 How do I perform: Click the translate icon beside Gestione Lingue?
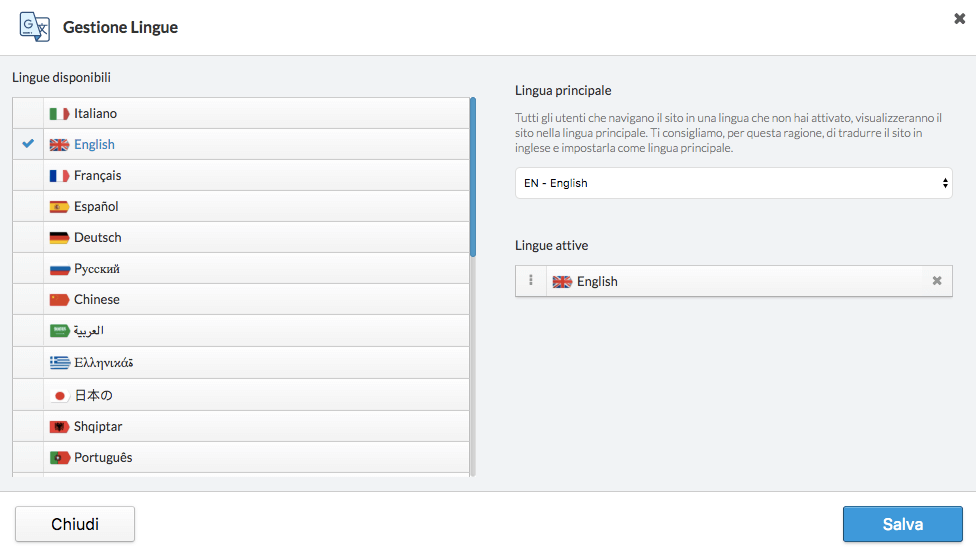(x=34, y=27)
